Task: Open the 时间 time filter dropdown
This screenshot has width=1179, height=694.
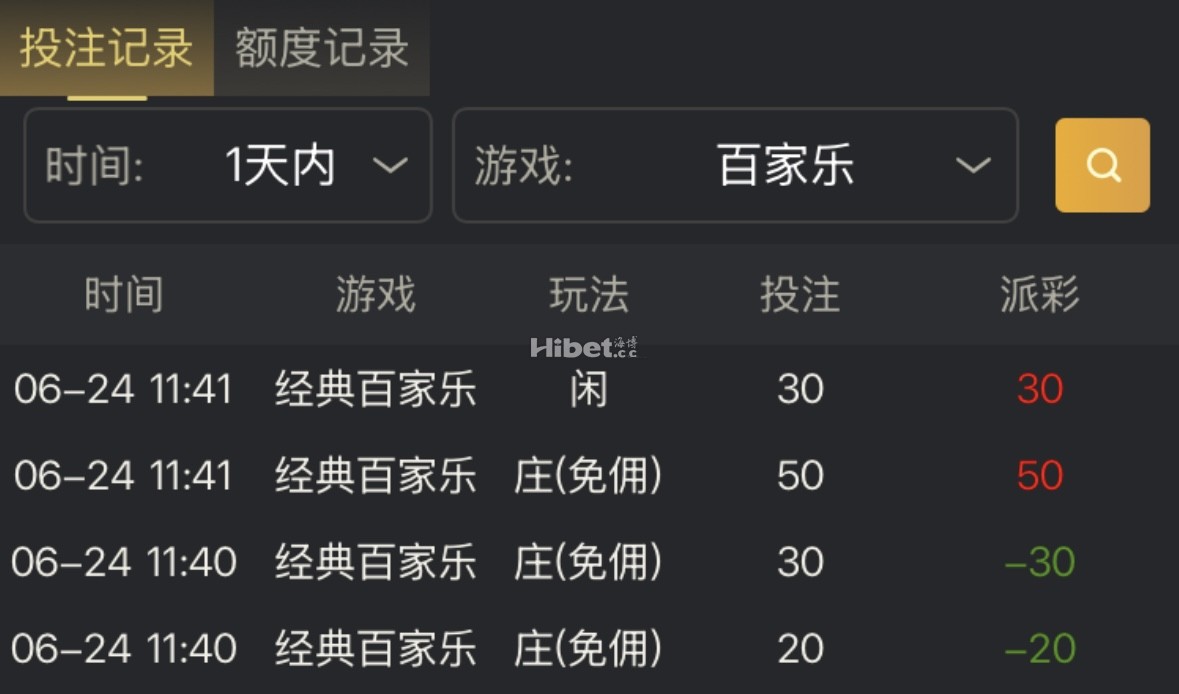Action: pos(227,165)
